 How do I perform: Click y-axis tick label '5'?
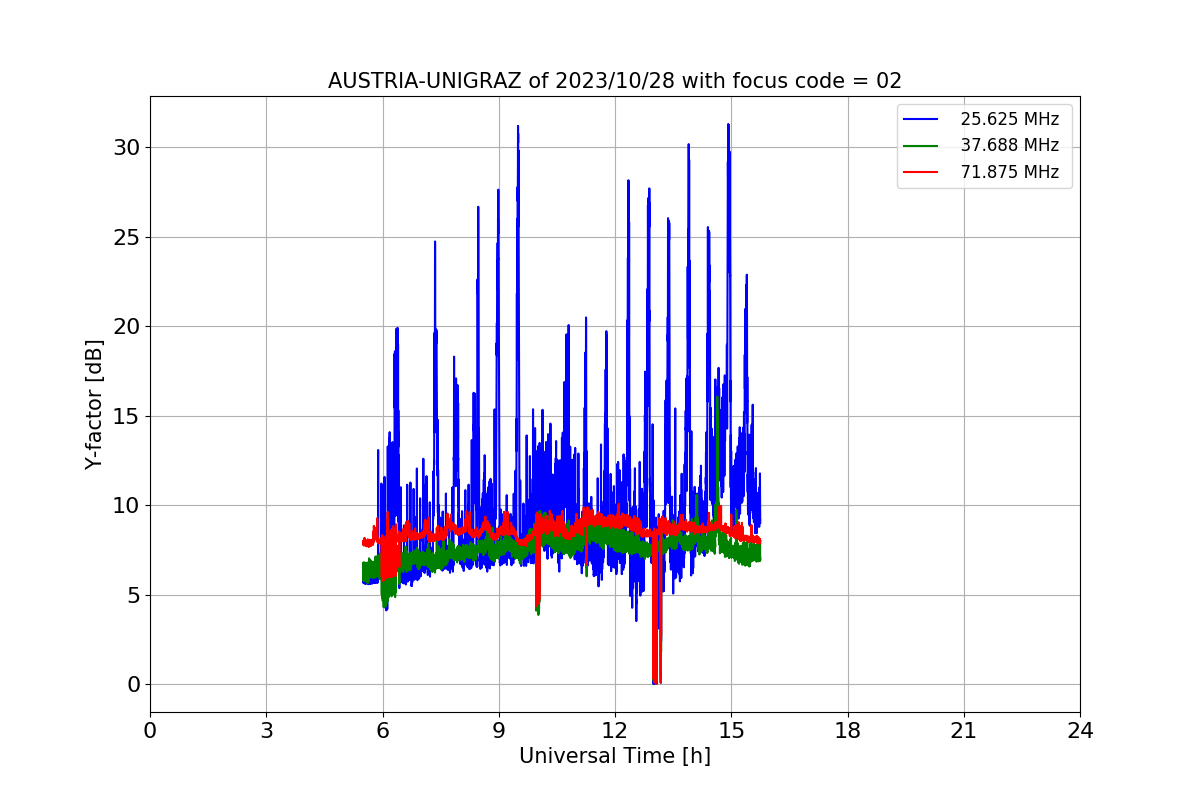click(x=134, y=596)
